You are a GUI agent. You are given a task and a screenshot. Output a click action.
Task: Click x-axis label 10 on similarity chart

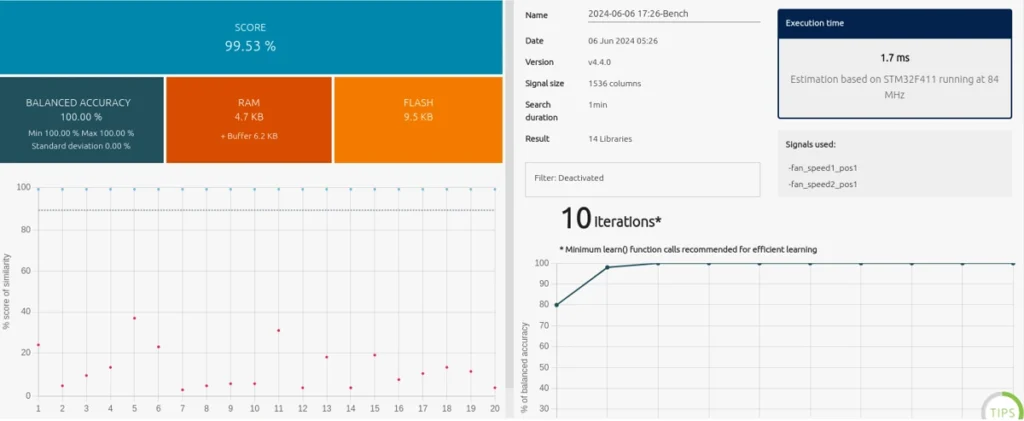point(254,409)
